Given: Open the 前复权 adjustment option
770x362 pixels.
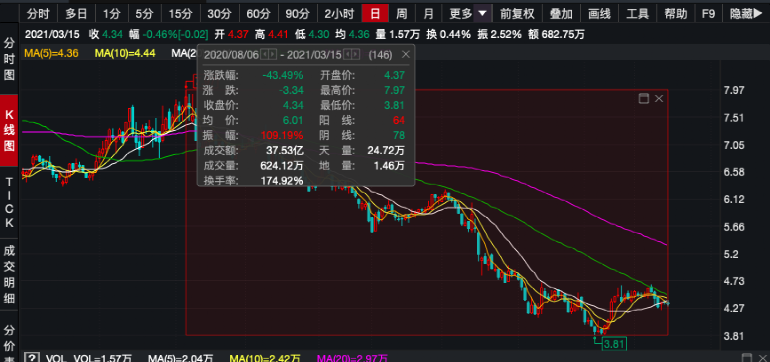Looking at the screenshot, I should (517, 13).
